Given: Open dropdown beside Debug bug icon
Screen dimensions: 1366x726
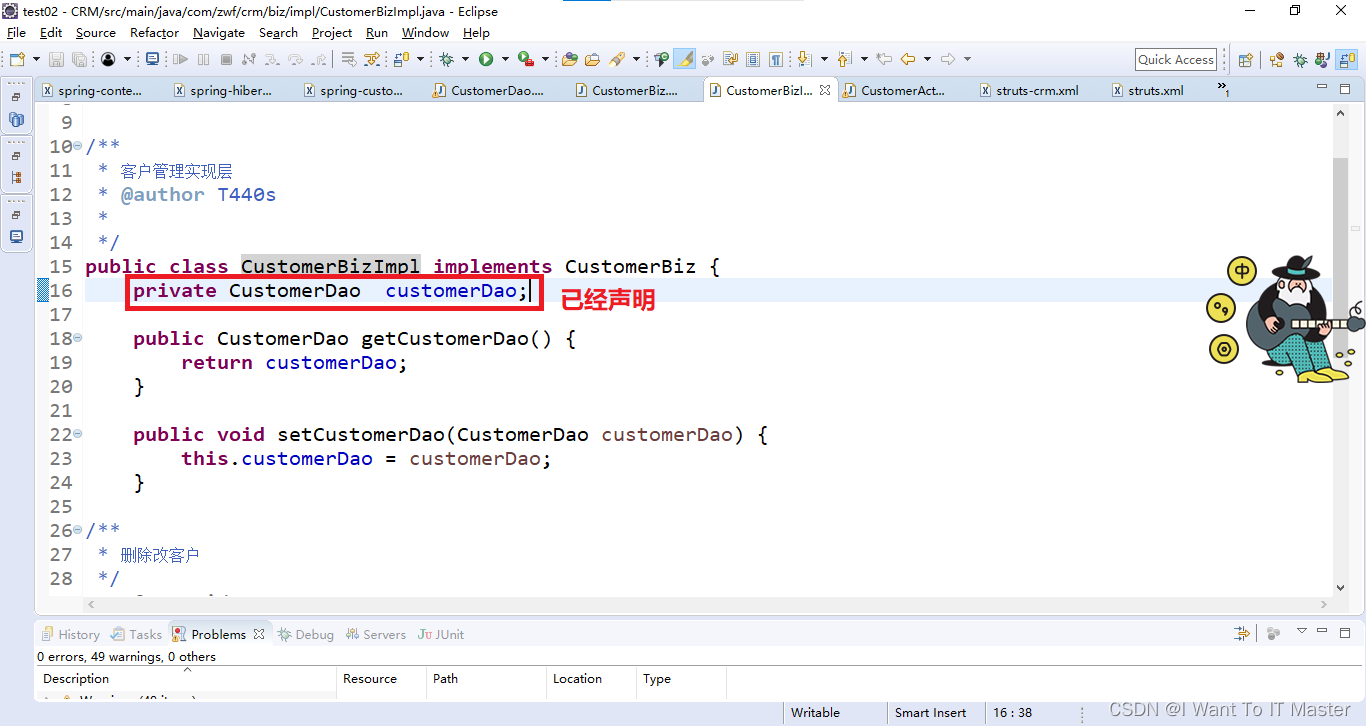Looking at the screenshot, I should pos(465,59).
